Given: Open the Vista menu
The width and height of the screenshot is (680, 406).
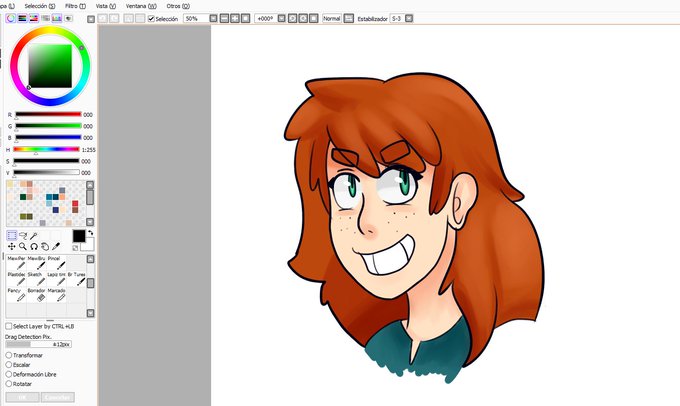Looking at the screenshot, I should coord(106,6).
